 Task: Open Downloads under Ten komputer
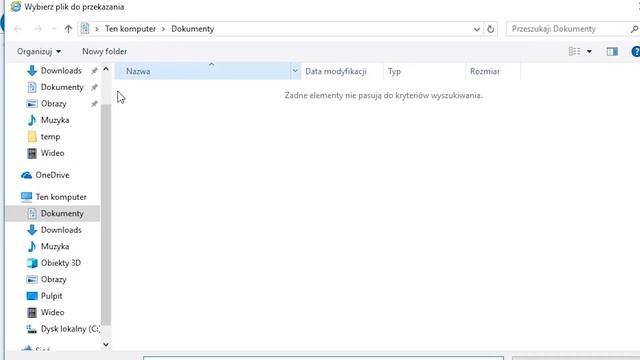pyautogui.click(x=61, y=230)
